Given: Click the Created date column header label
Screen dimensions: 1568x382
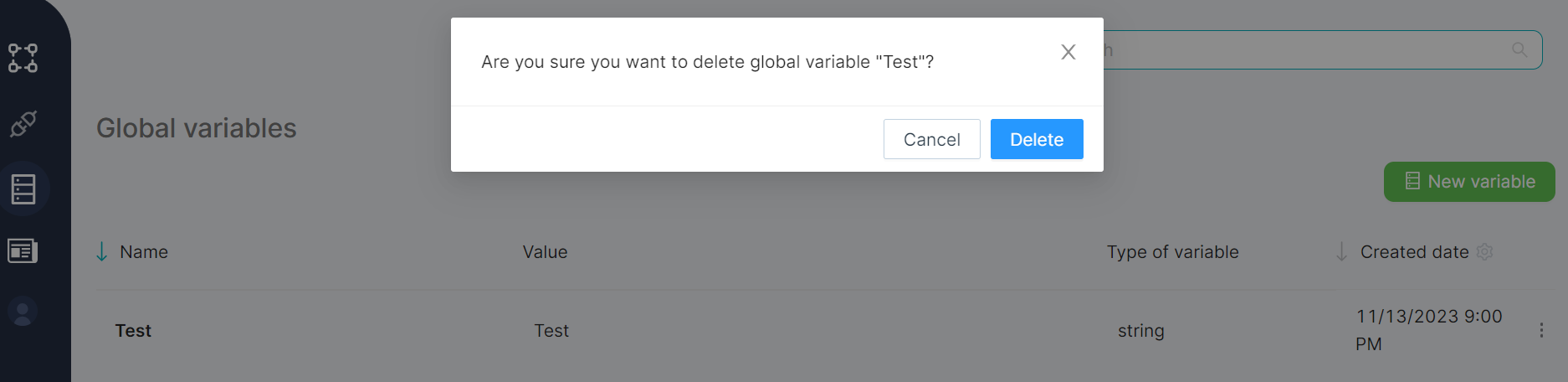Looking at the screenshot, I should tap(1414, 252).
